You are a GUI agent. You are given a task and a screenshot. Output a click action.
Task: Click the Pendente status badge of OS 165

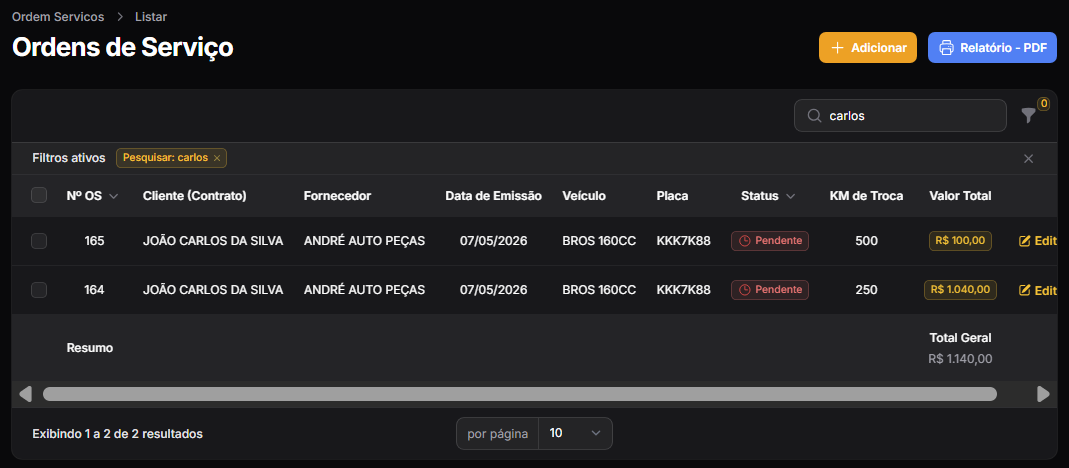pyautogui.click(x=770, y=241)
